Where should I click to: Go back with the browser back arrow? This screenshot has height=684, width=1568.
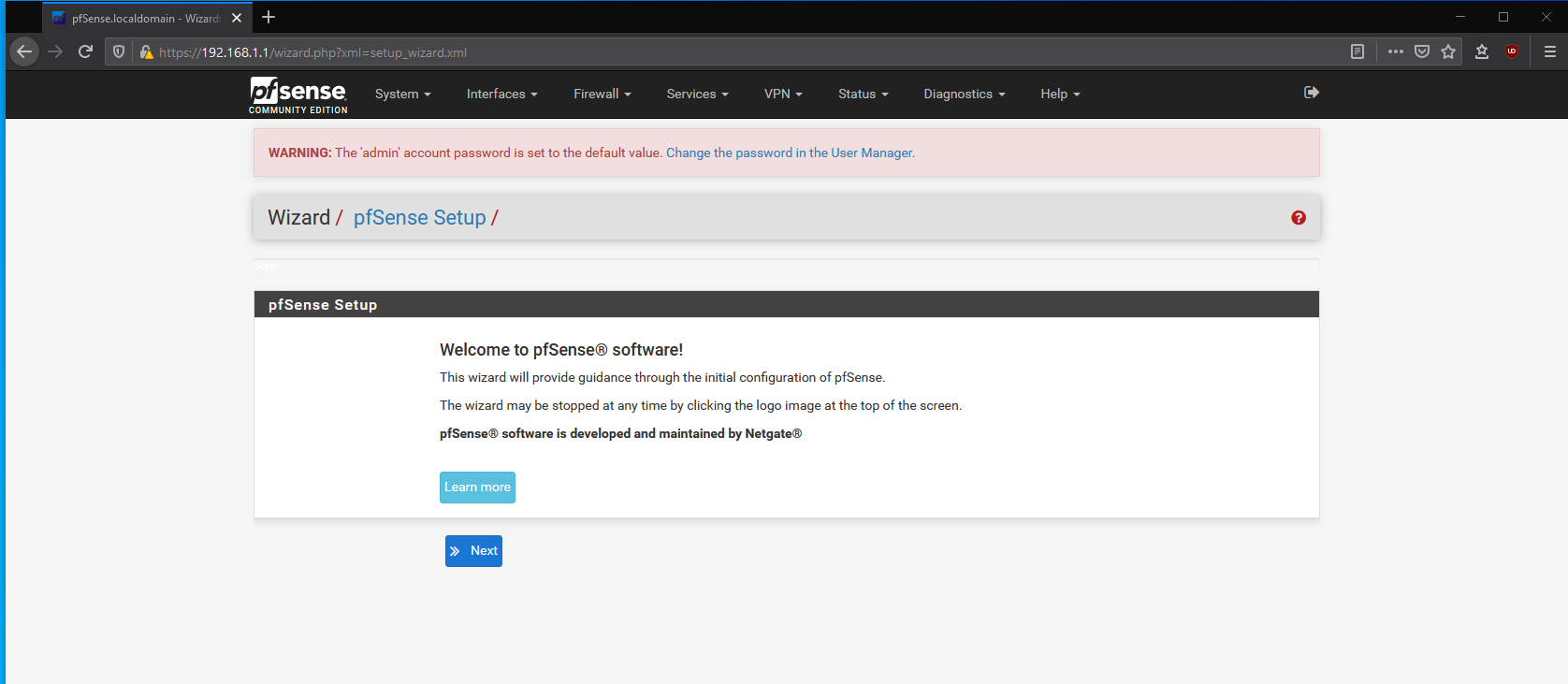click(24, 51)
